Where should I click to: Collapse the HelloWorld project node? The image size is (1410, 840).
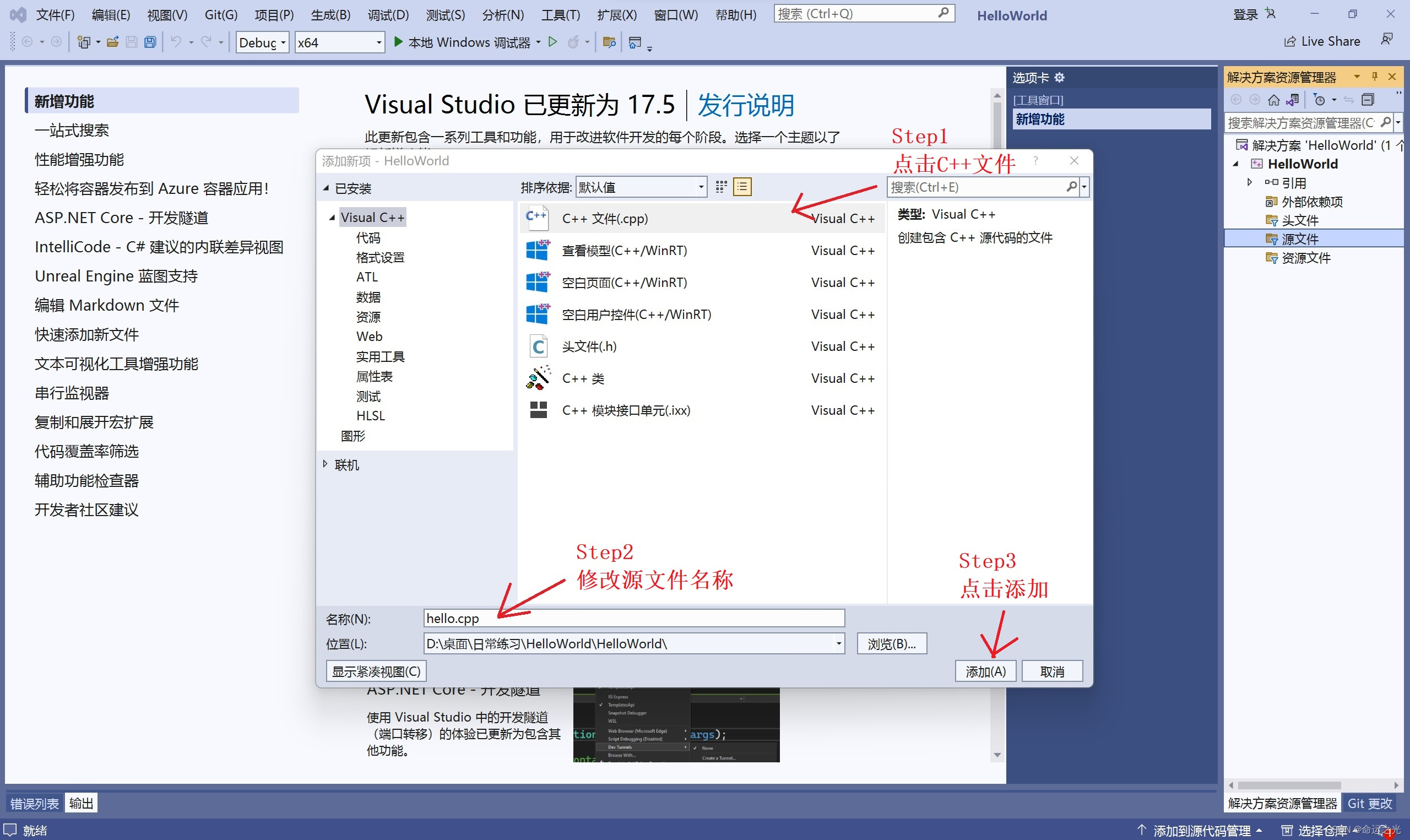tap(1236, 164)
